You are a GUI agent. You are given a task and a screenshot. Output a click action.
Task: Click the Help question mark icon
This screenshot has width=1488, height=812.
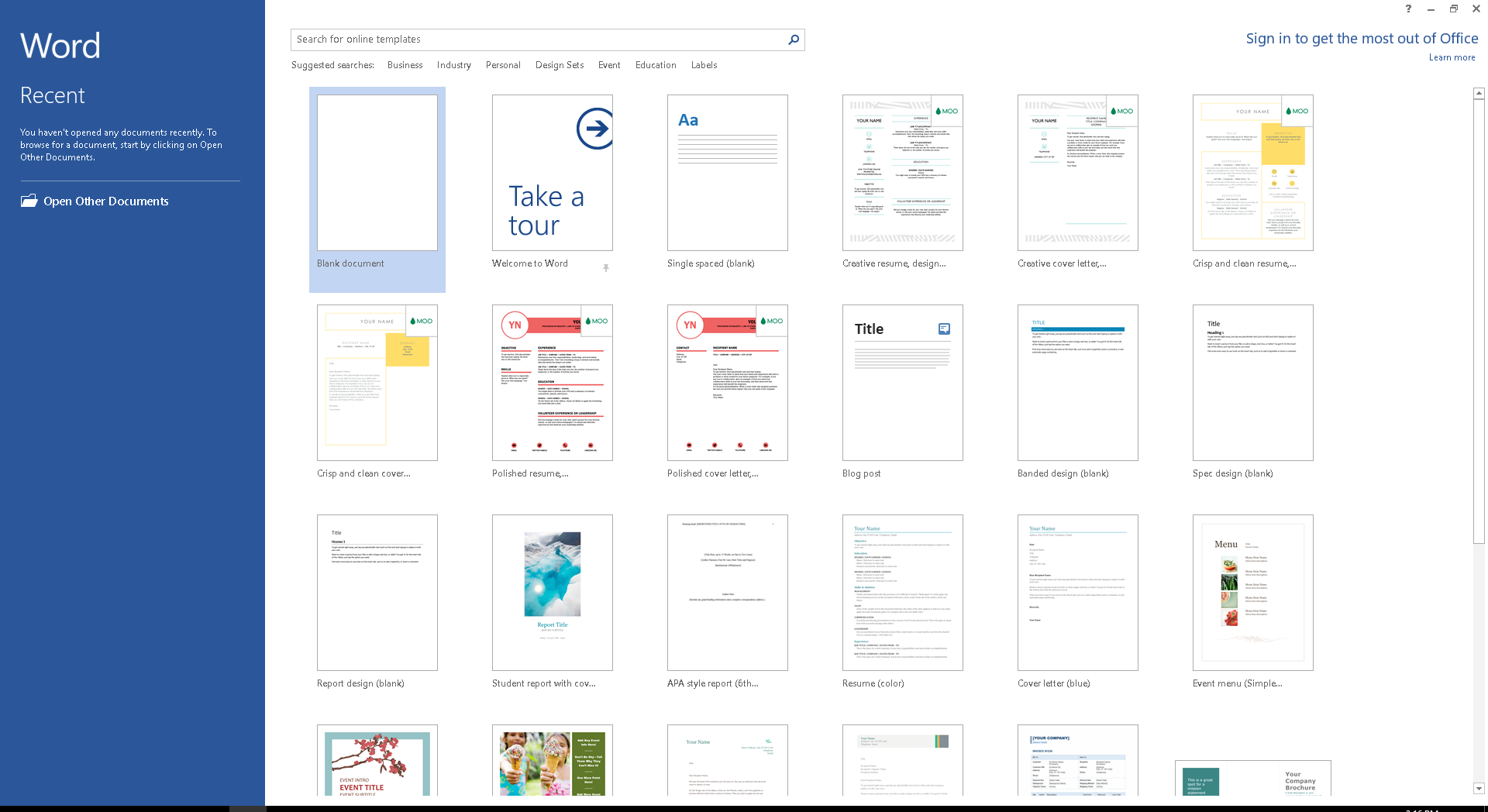pyautogui.click(x=1408, y=9)
